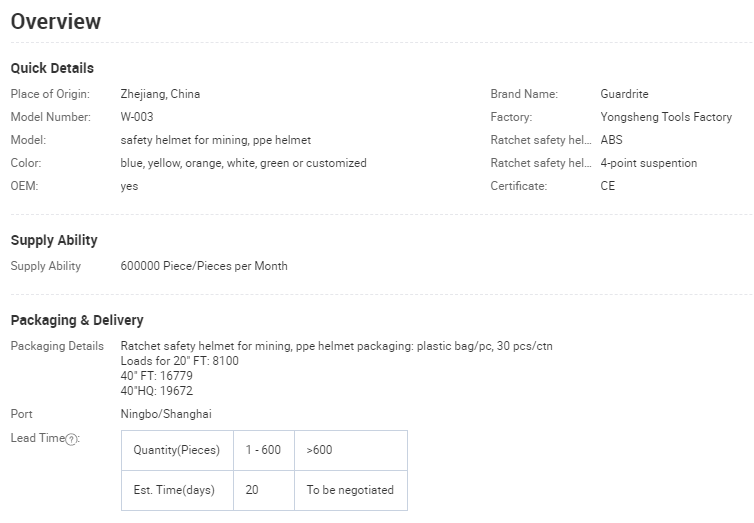
Task: Click the truncated label beside 4-point suspention
Action: click(x=540, y=163)
